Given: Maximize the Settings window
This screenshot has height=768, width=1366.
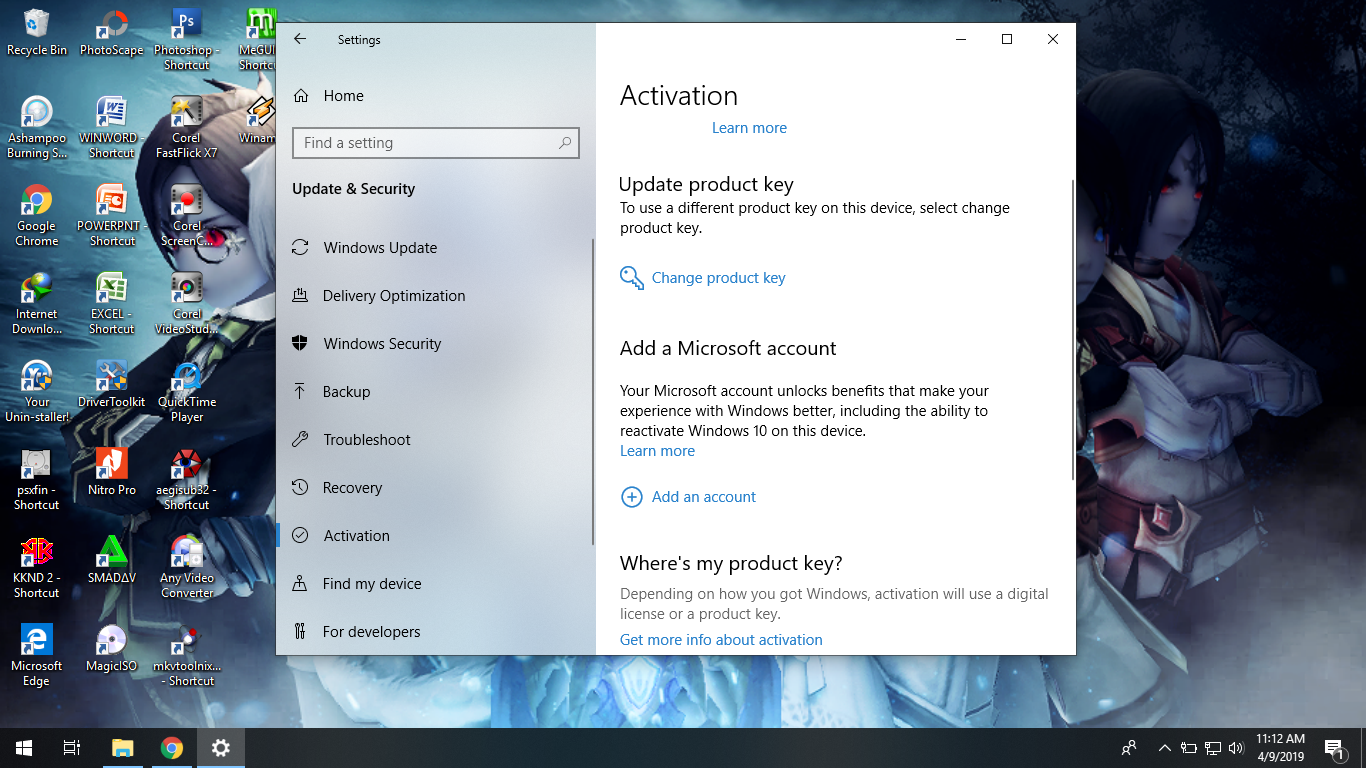Looking at the screenshot, I should coord(1007,39).
